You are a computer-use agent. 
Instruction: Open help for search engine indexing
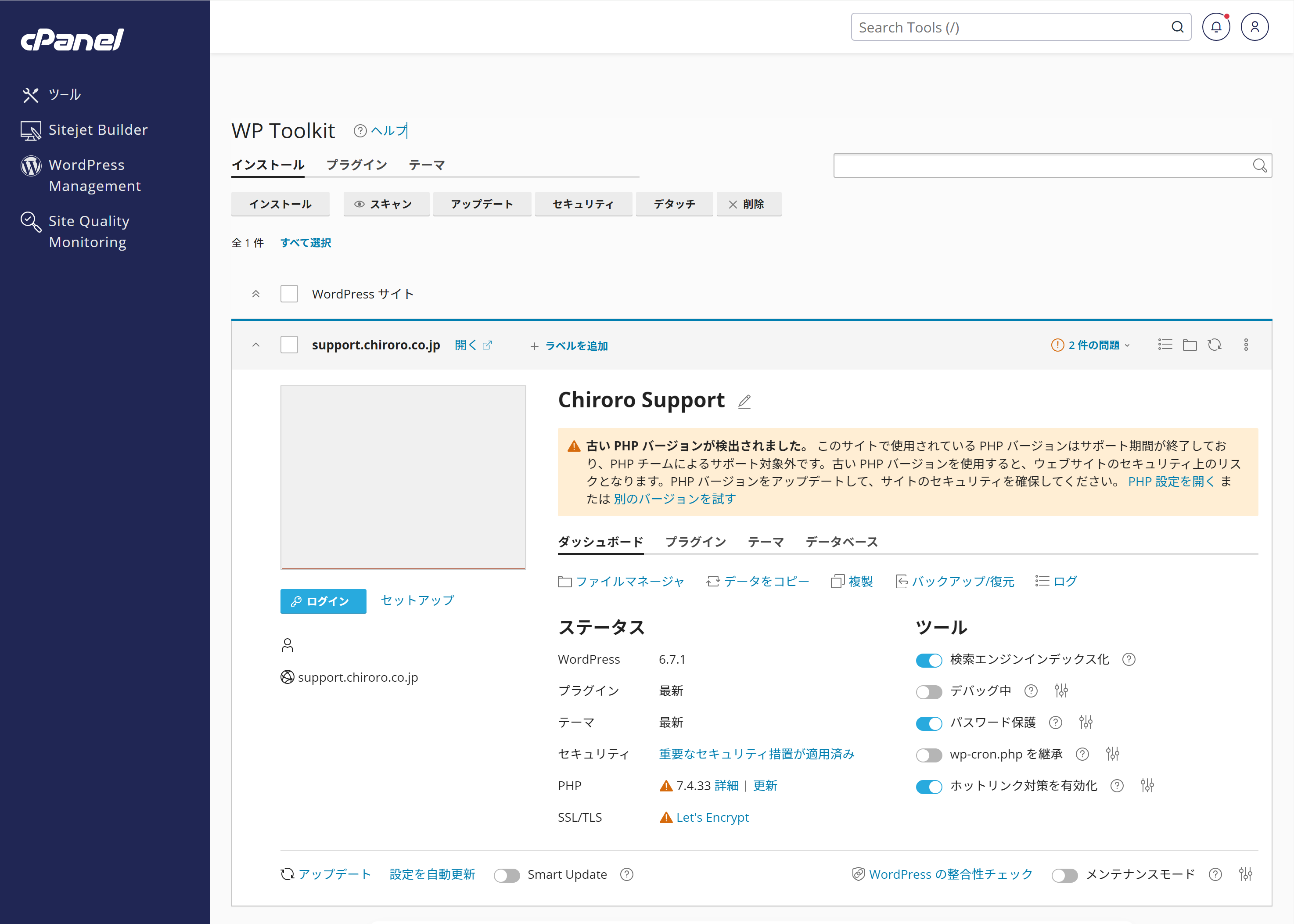click(x=1129, y=659)
